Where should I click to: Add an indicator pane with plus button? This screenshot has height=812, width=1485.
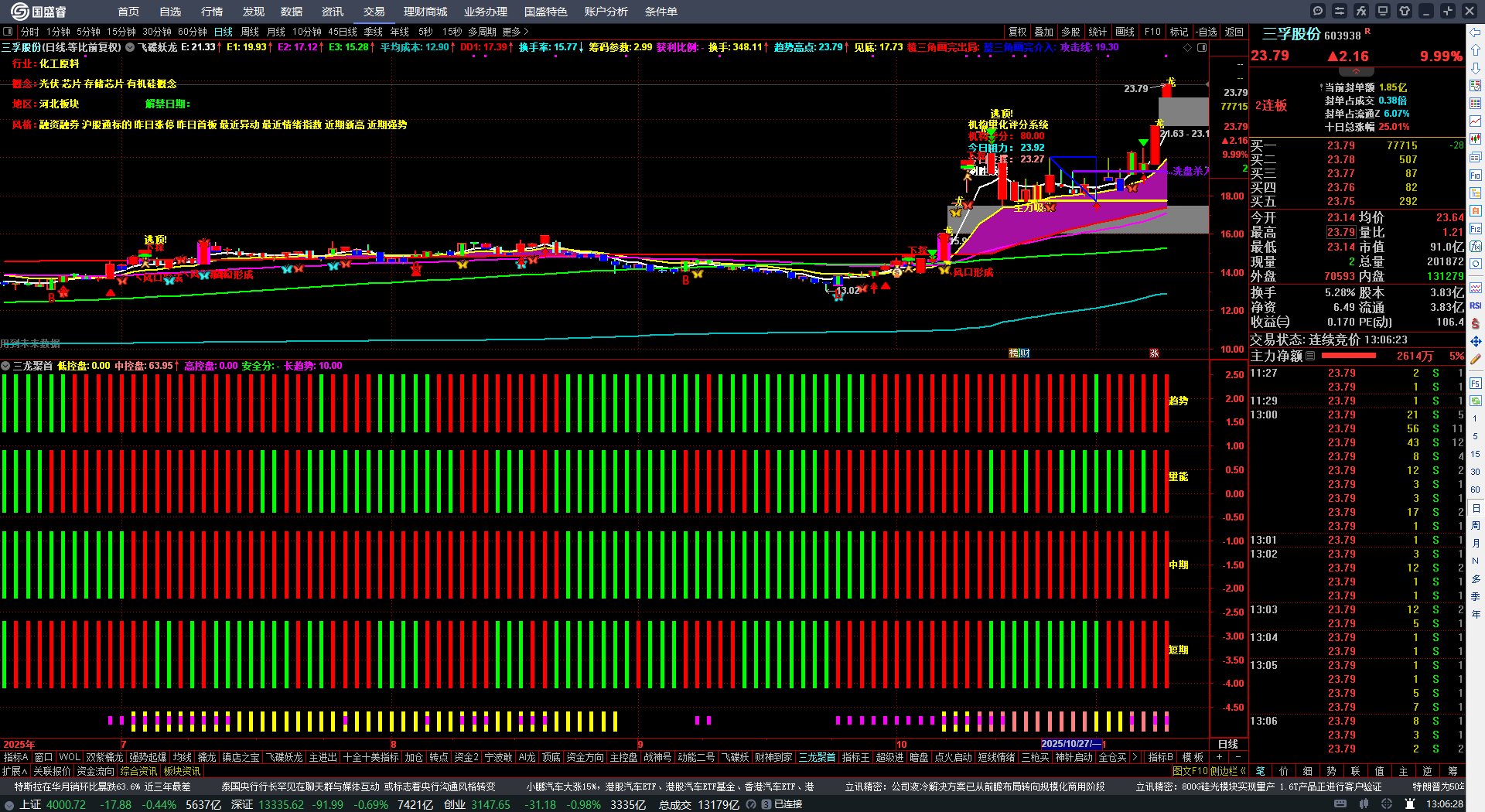coord(1219,757)
